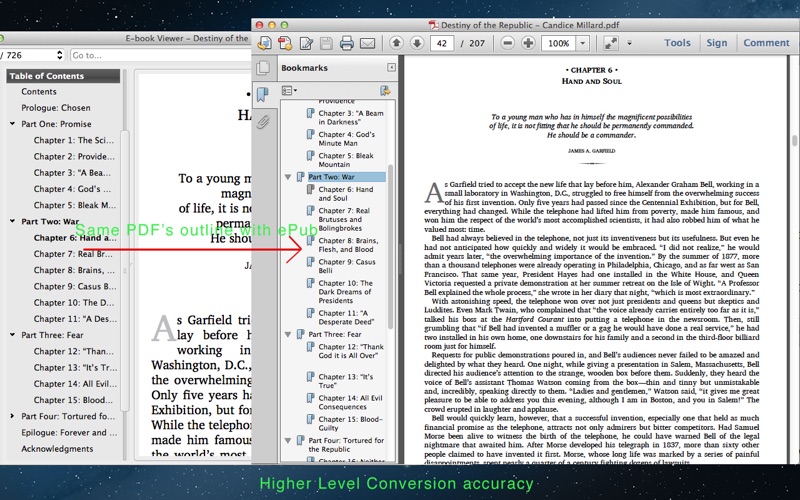Select Chapter 5: Bleak Mountain bookmark
The height and width of the screenshot is (500, 800).
pos(346,160)
